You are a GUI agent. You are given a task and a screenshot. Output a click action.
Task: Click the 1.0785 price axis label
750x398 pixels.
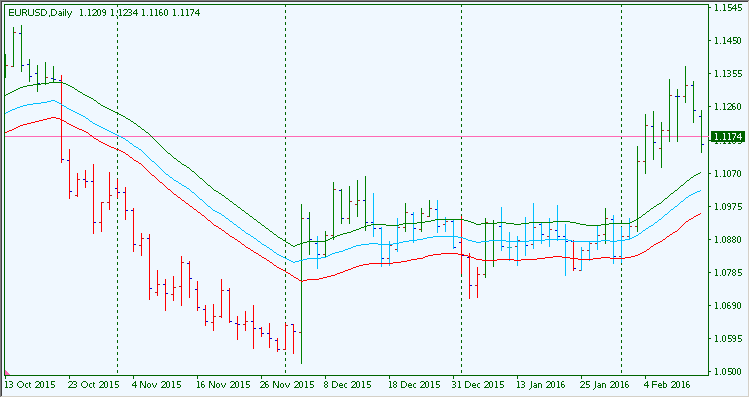(728, 273)
